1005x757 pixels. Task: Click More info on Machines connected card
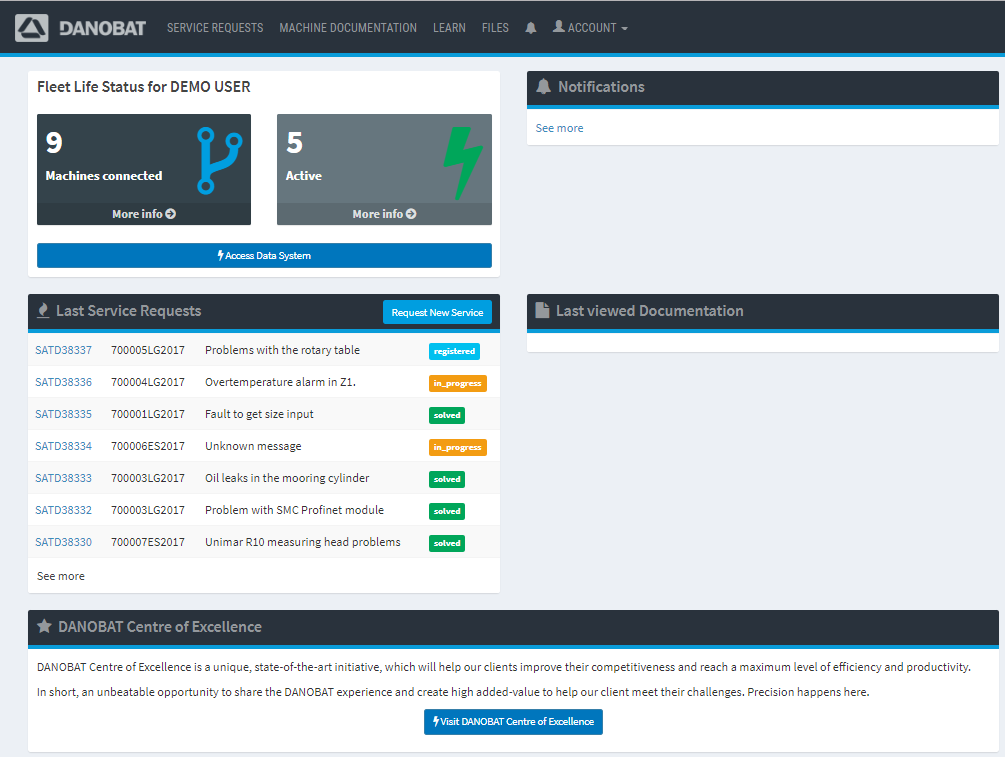[x=144, y=214]
